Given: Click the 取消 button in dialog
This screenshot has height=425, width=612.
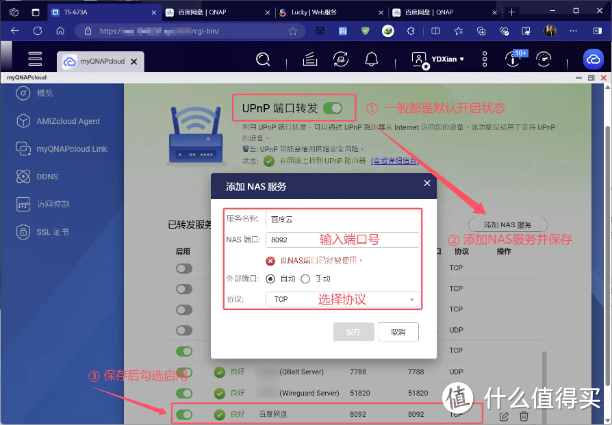Looking at the screenshot, I should pos(398,332).
